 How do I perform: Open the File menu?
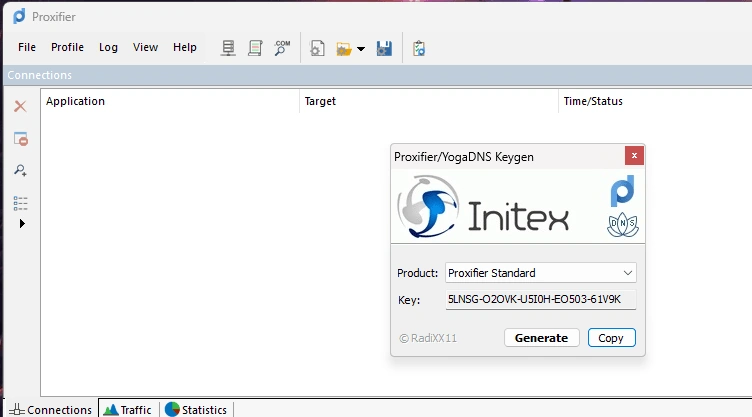[27, 47]
